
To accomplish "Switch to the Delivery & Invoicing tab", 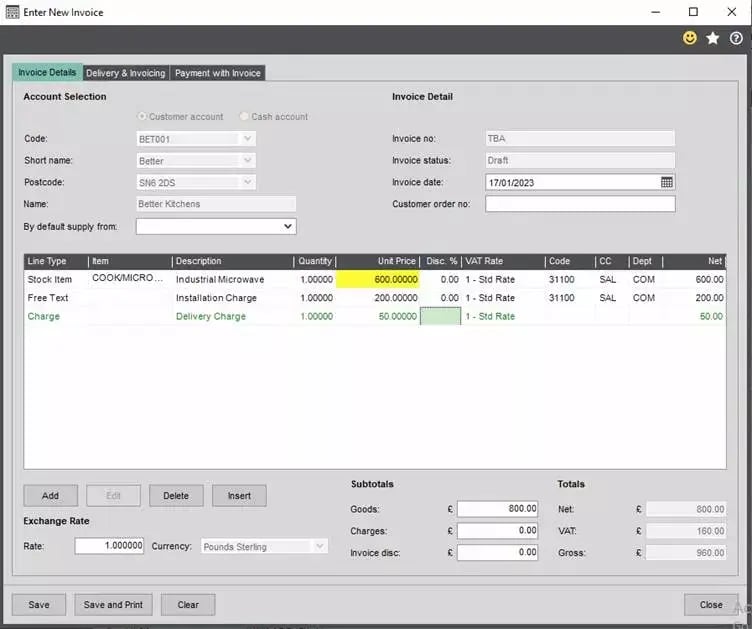I will 126,73.
